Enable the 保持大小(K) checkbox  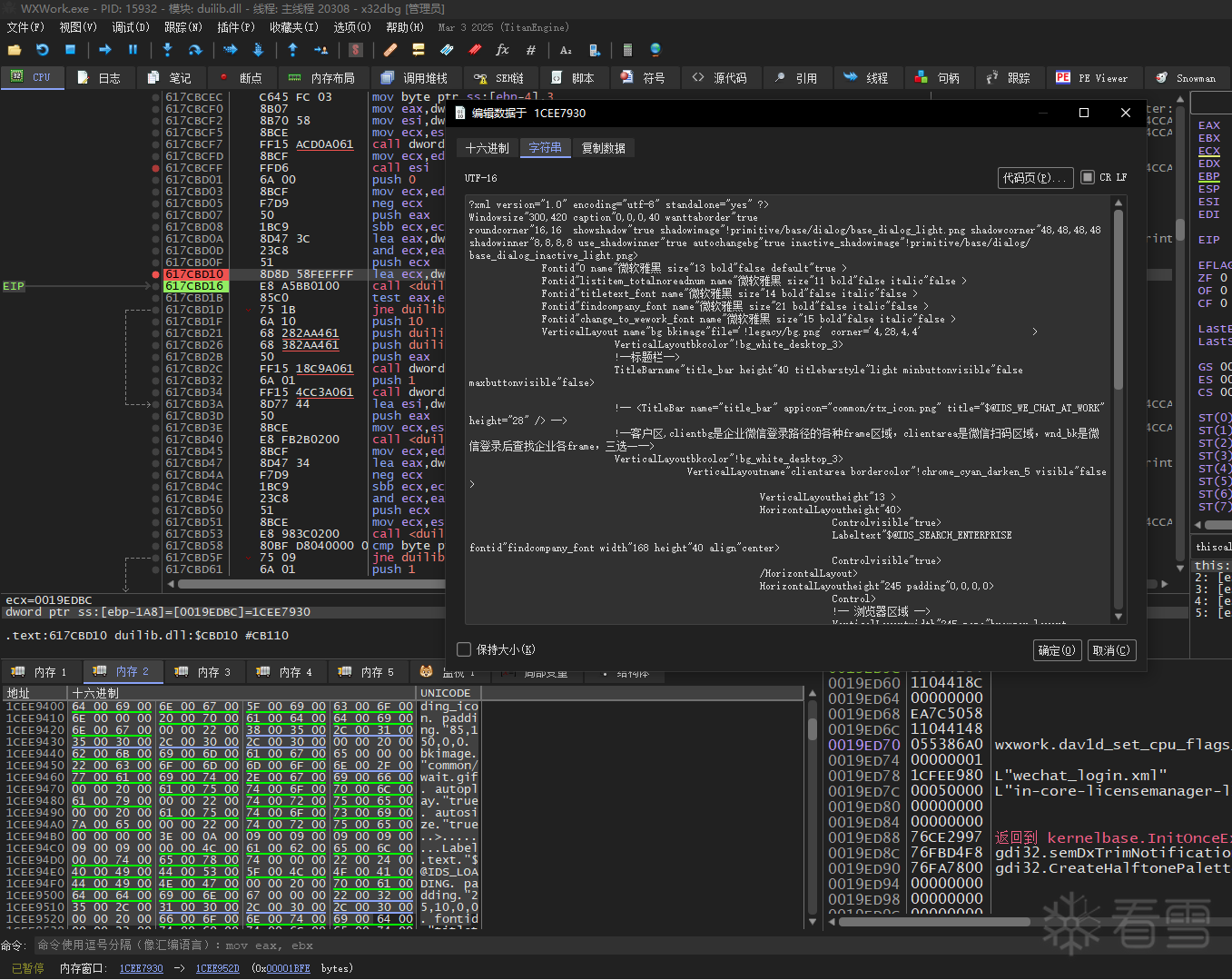point(465,649)
